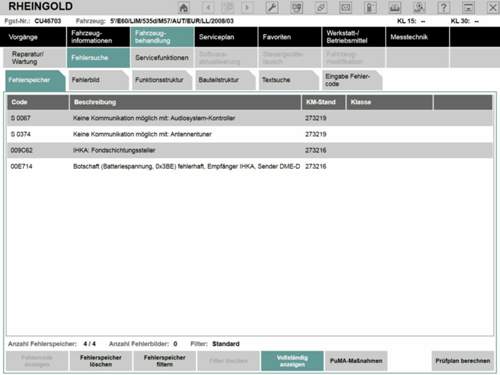The height and width of the screenshot is (375, 500).
Task: Navigate back with the left arrow icon
Action: 208,7
